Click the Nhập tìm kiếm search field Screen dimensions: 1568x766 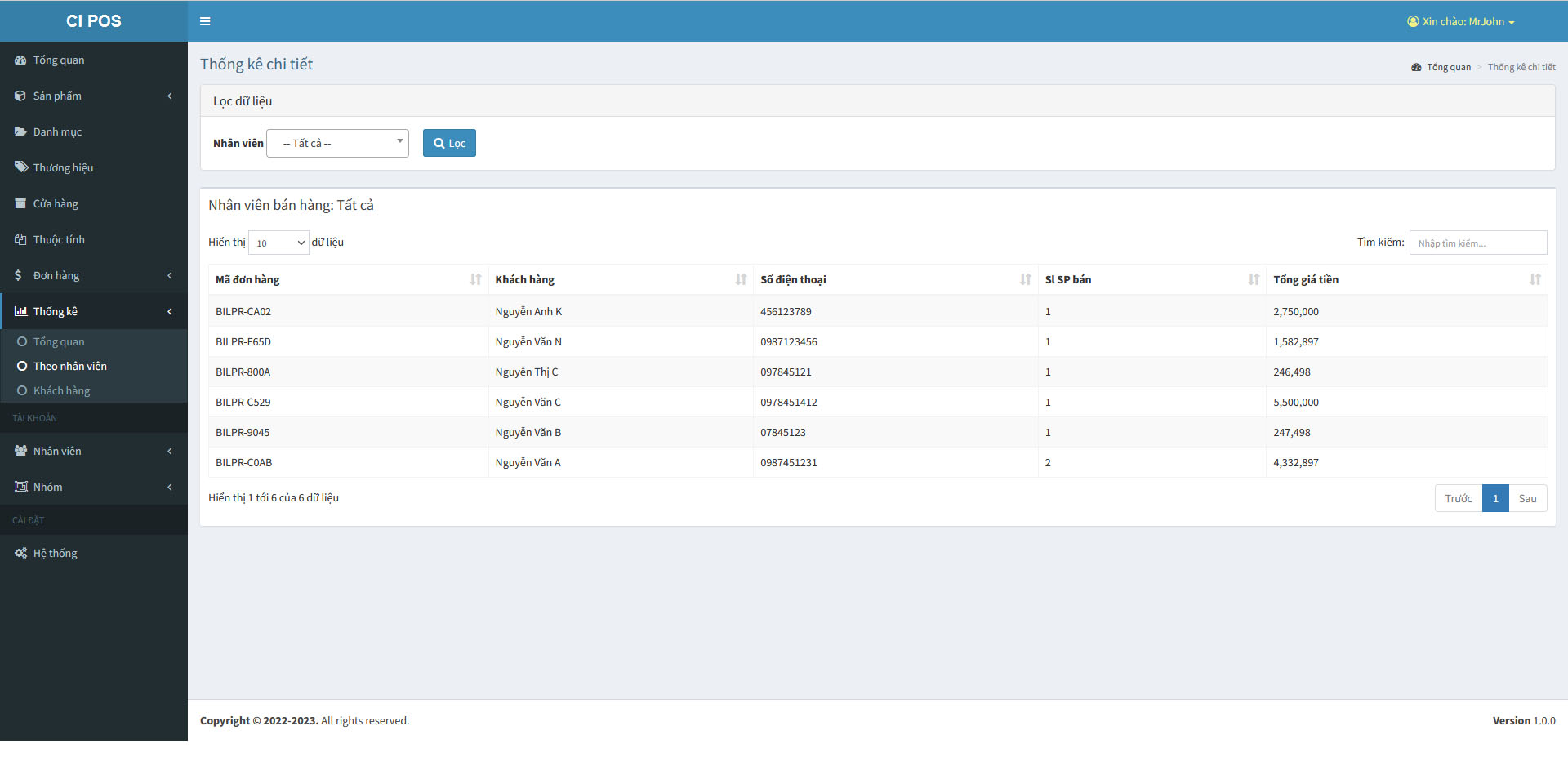pyautogui.click(x=1477, y=243)
